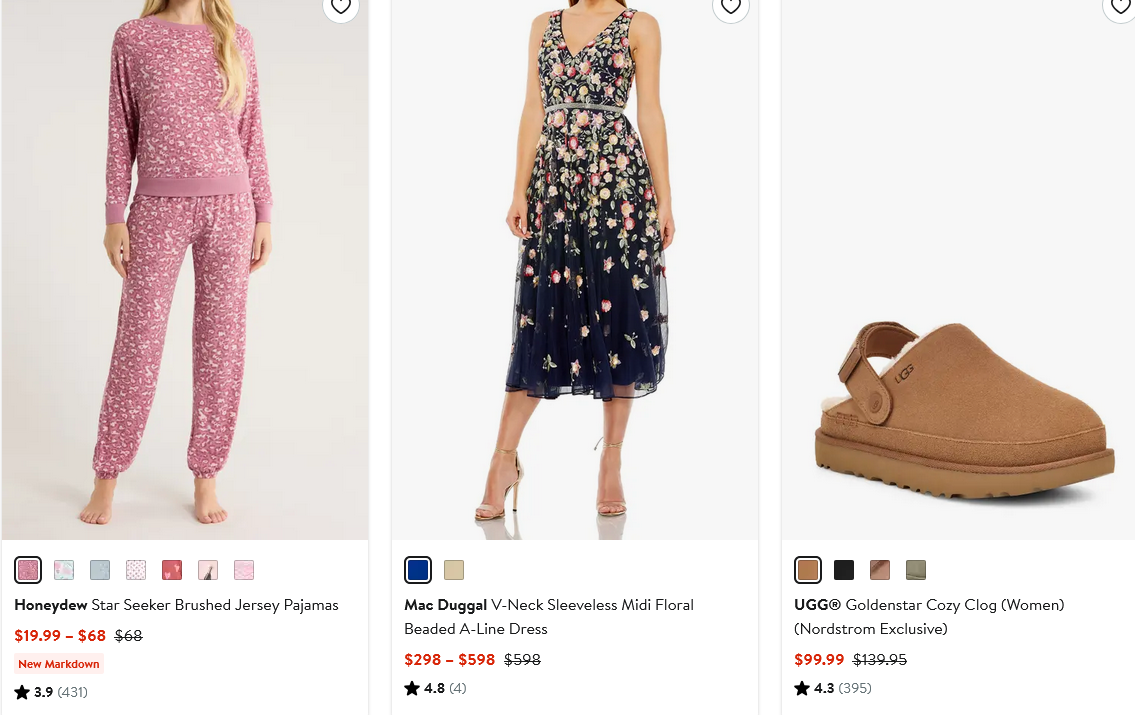1135x715 pixels.
Task: Open the 431 reviews for Honeydew pajamas
Action: [72, 692]
